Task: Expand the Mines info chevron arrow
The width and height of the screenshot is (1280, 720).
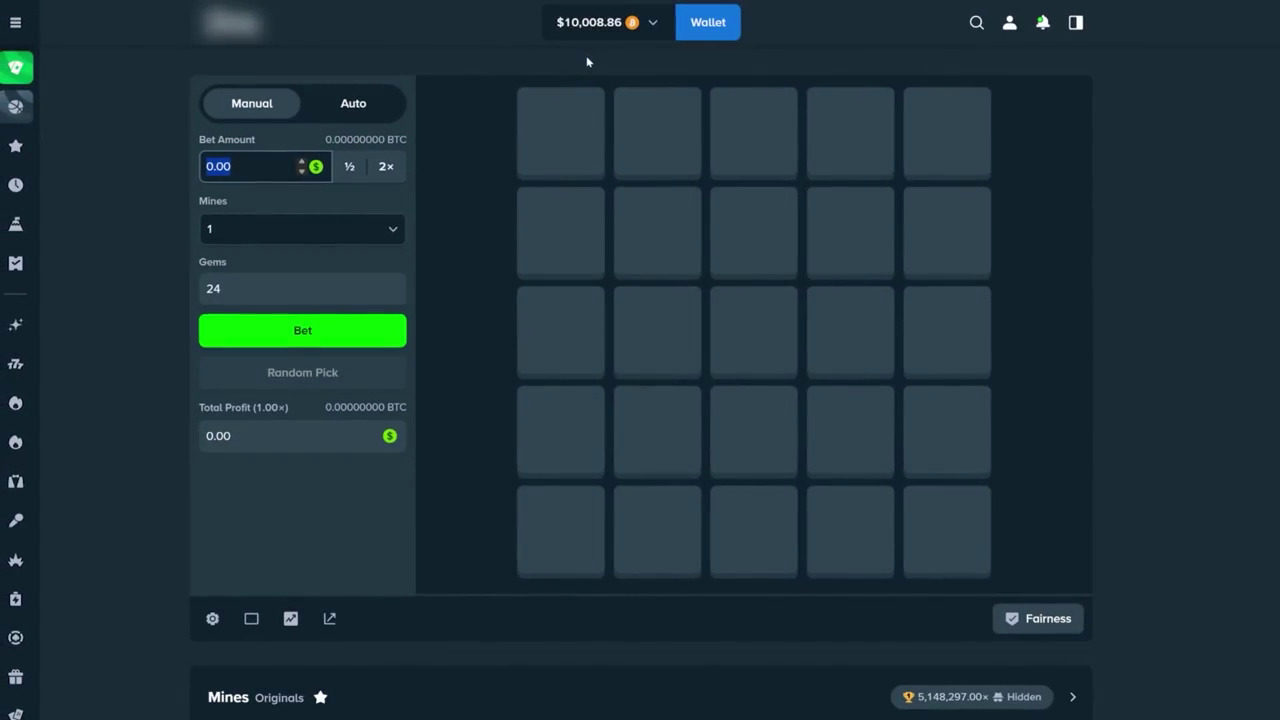Action: click(1072, 697)
